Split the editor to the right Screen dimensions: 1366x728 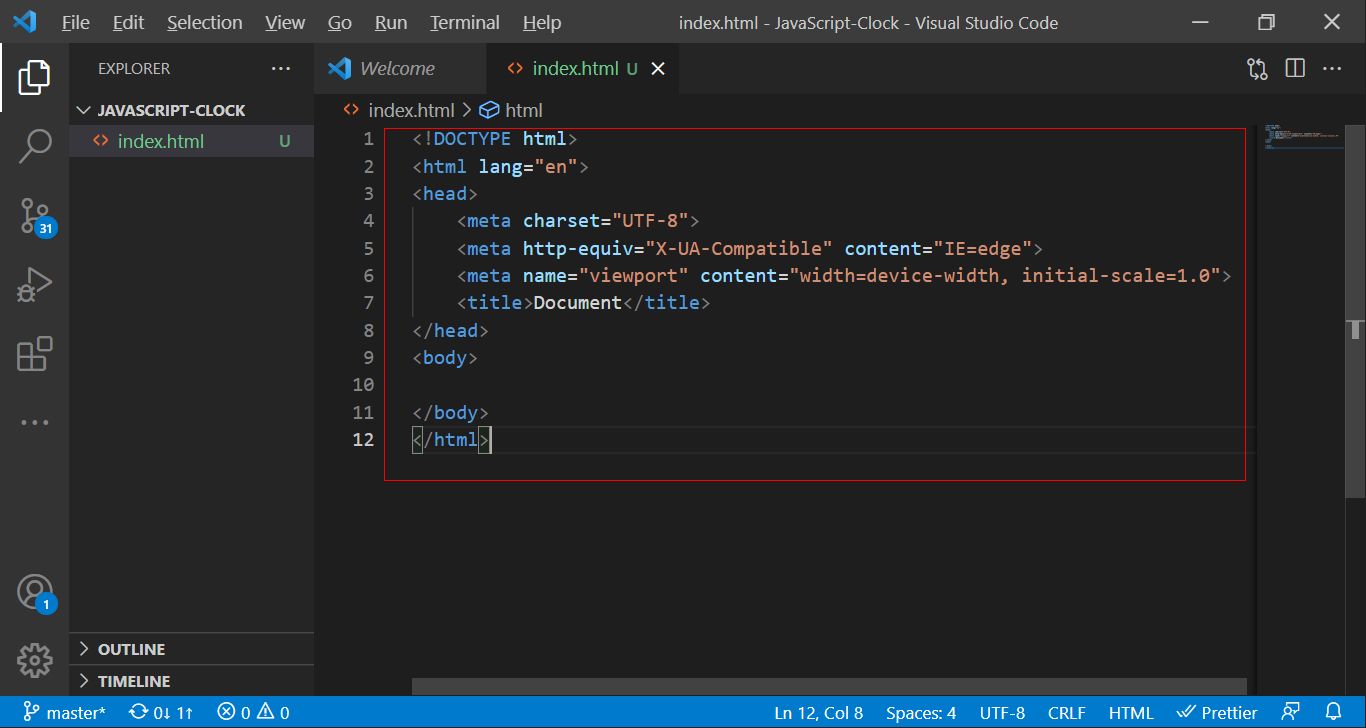pyautogui.click(x=1295, y=69)
